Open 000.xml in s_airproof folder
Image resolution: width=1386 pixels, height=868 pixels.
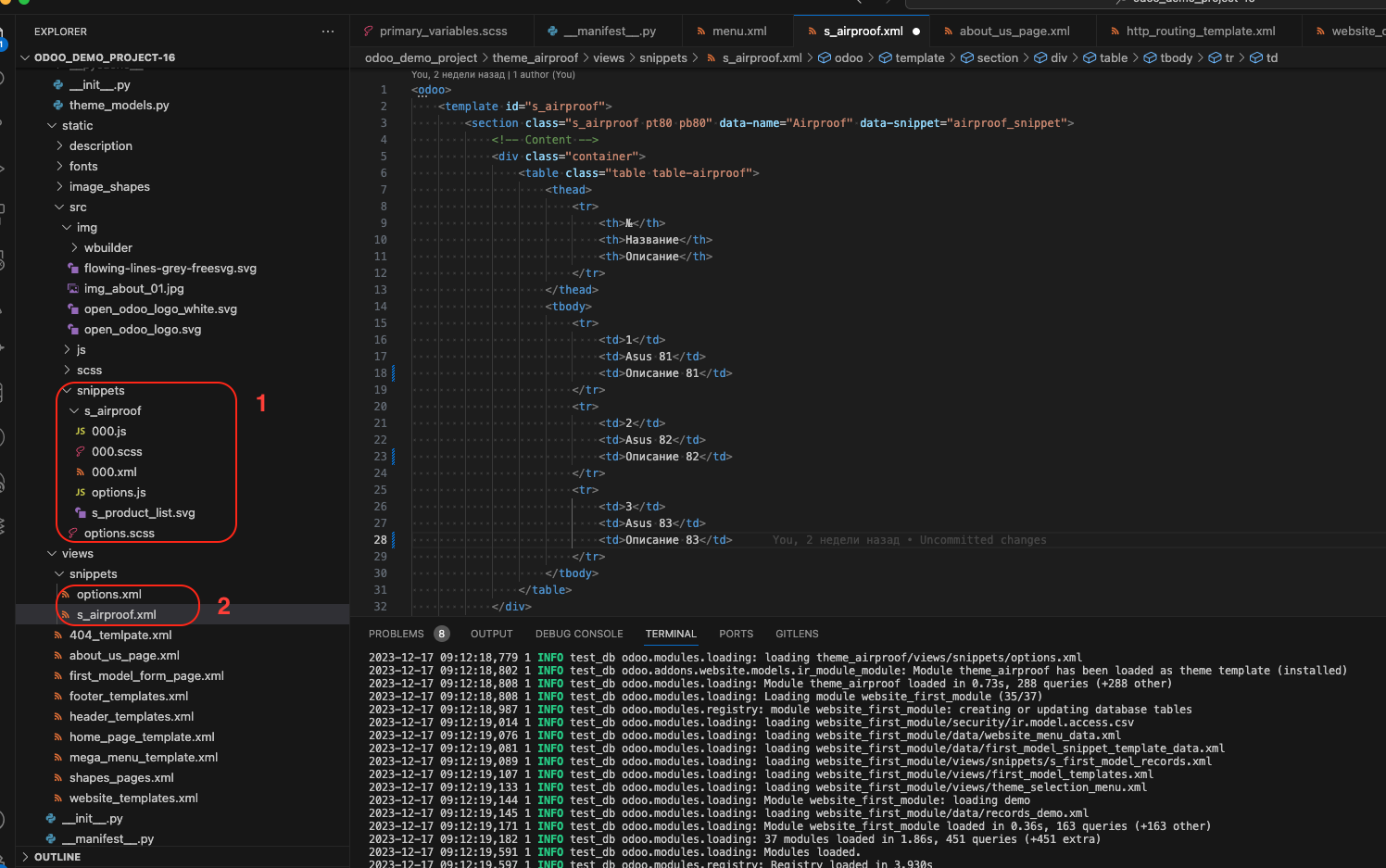click(x=114, y=472)
